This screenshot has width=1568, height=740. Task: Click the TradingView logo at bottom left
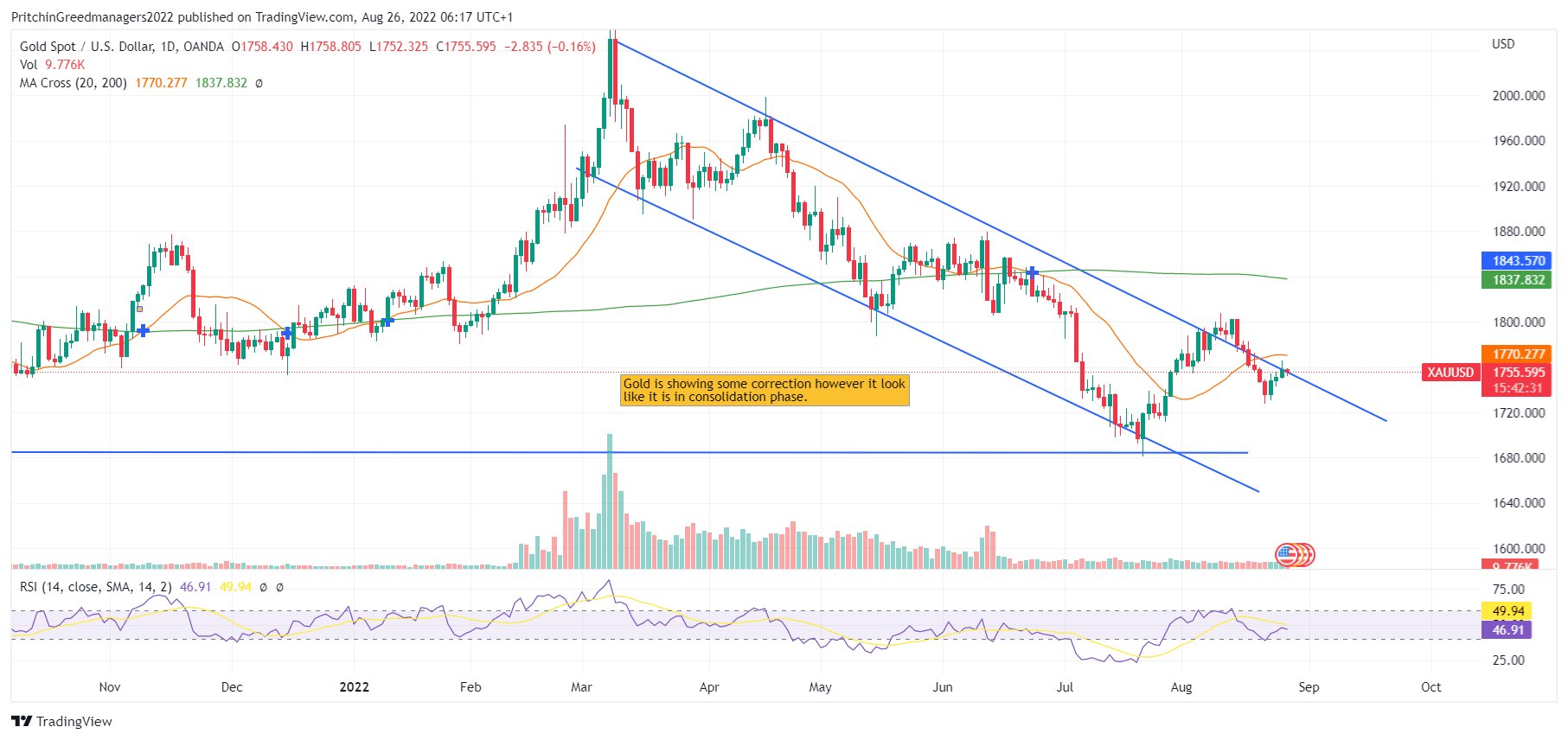coord(62,721)
